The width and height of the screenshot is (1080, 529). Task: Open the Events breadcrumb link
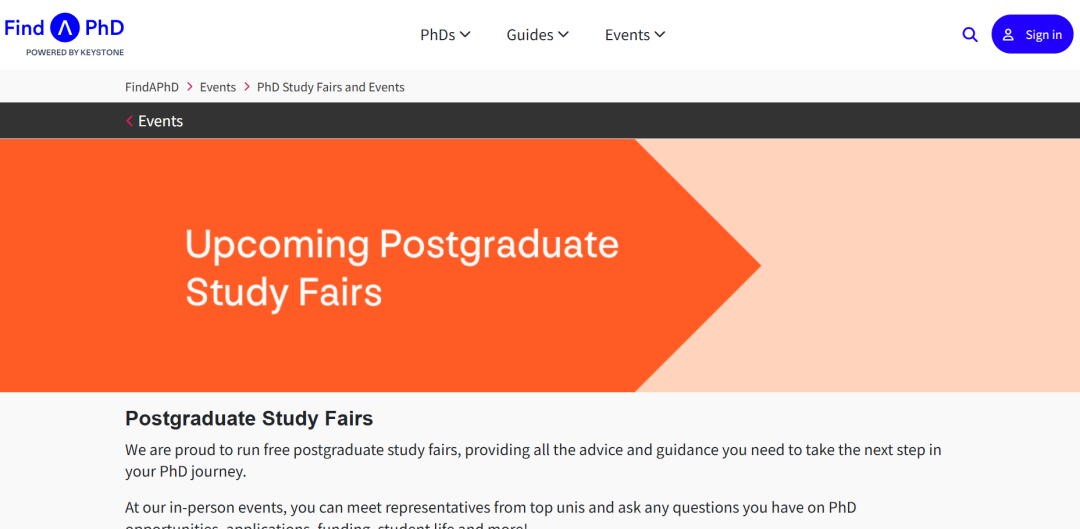pyautogui.click(x=218, y=87)
